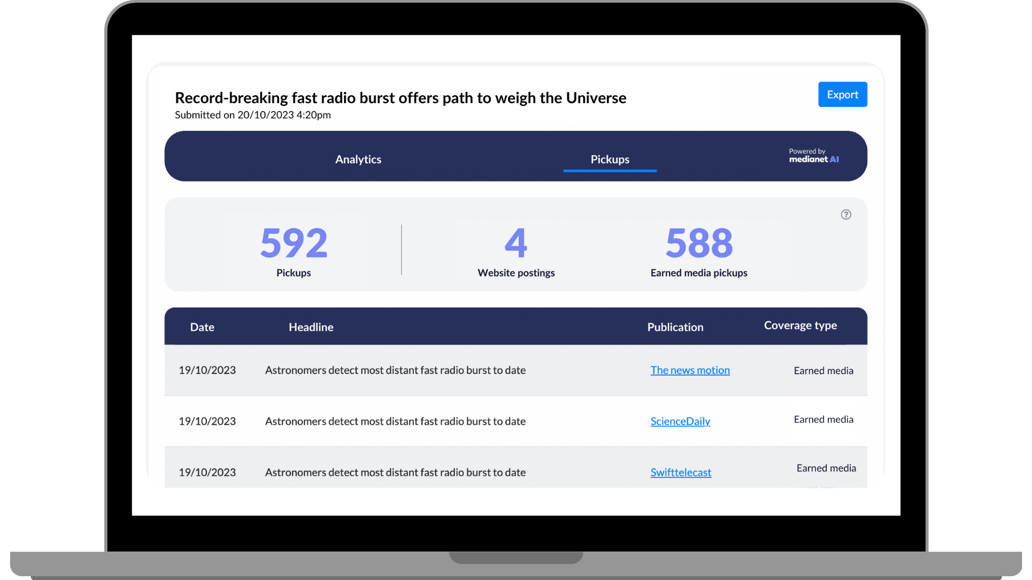Visit the Swifttelecast pickup link

point(681,472)
